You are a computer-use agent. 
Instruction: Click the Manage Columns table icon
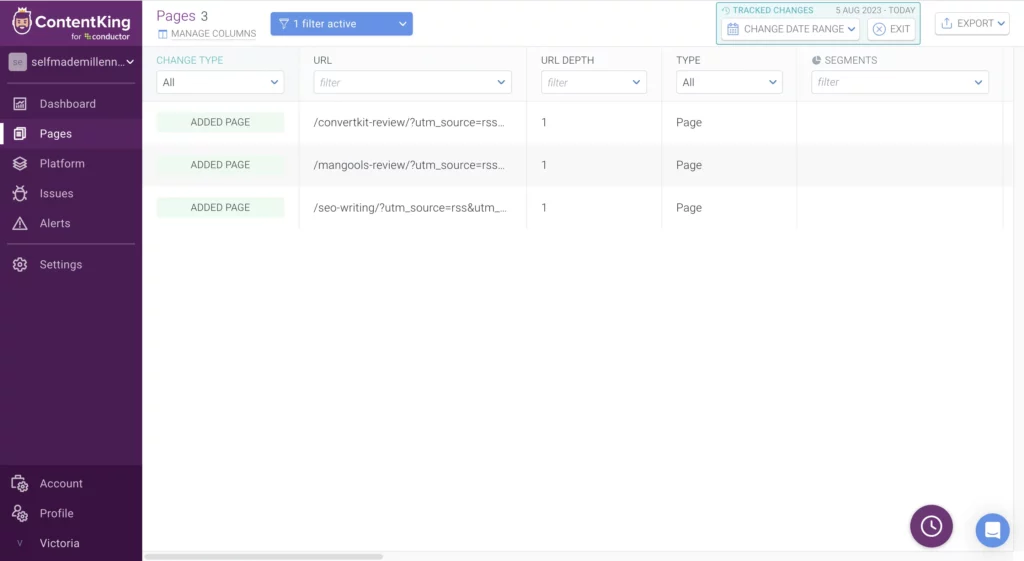(x=163, y=34)
